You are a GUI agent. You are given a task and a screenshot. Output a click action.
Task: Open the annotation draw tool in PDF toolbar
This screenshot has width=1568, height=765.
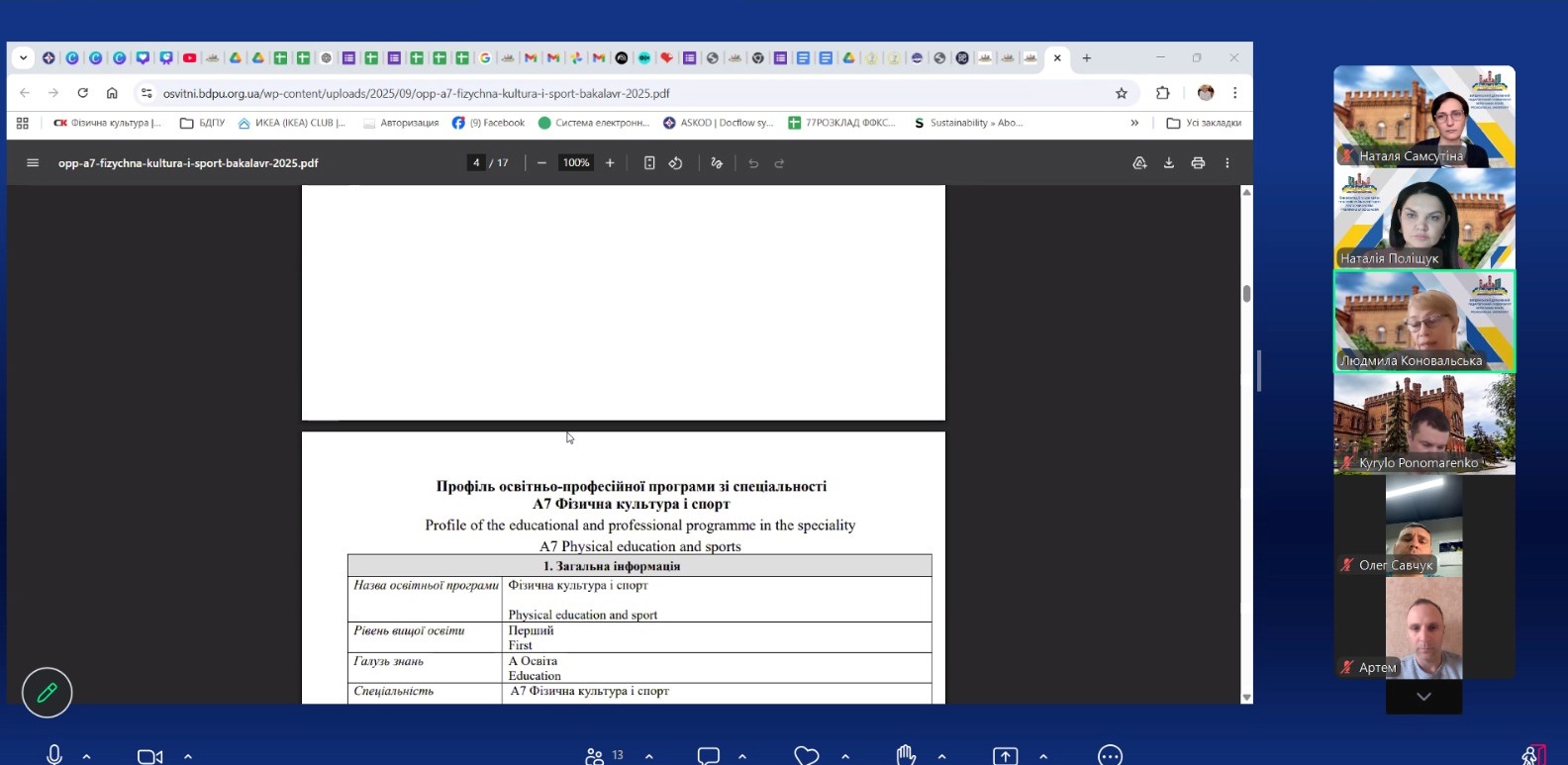pos(717,163)
